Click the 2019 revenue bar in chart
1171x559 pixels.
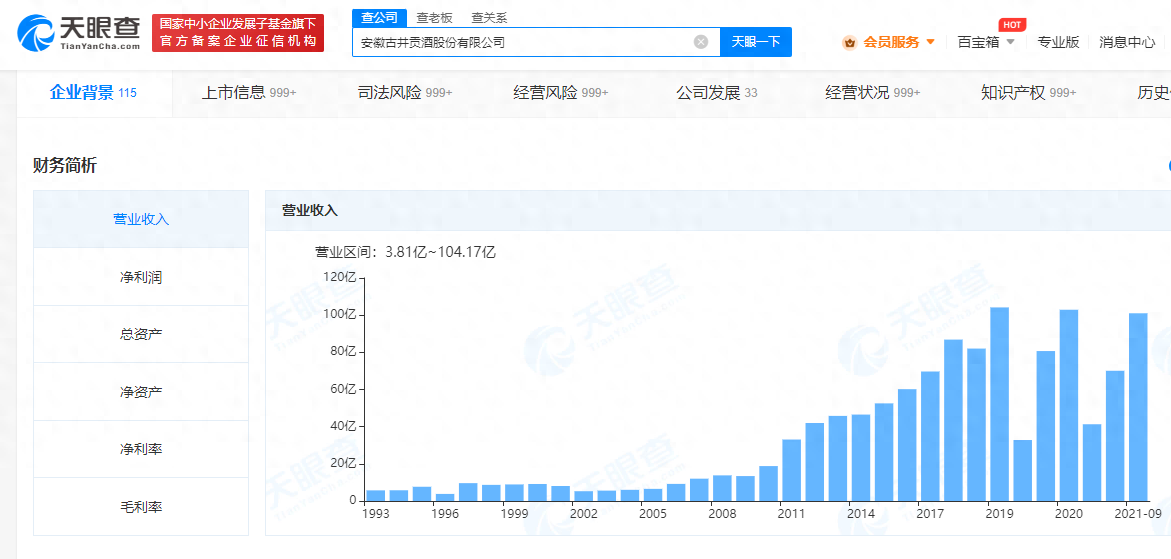click(999, 404)
